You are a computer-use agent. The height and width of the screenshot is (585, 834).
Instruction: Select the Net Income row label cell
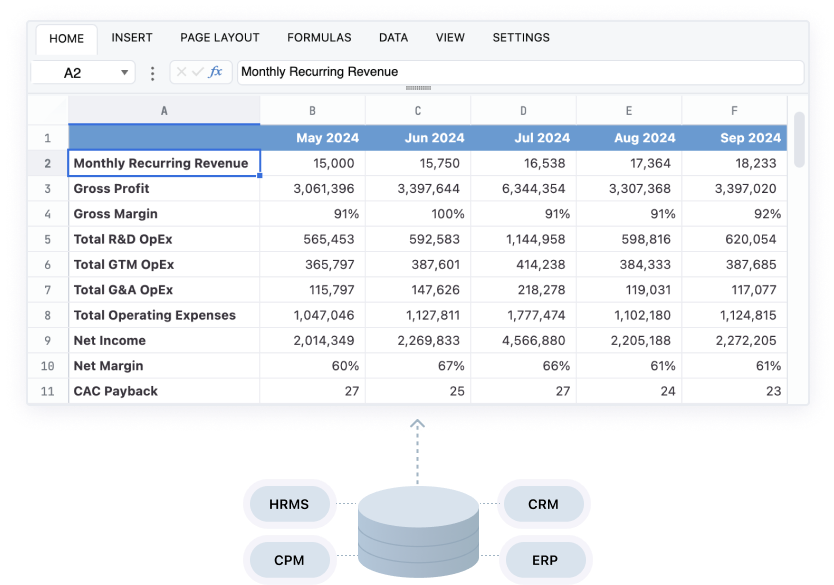tap(164, 341)
